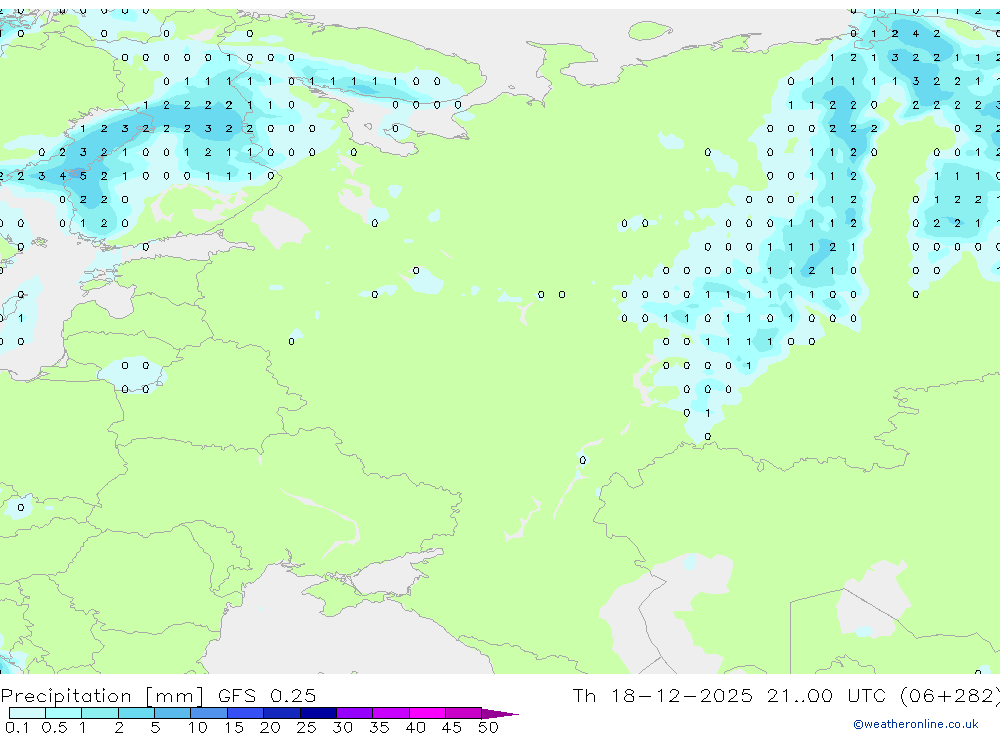The width and height of the screenshot is (1000, 733).
Task: Click the '(06+282)' forecast run label
Action: (950, 696)
